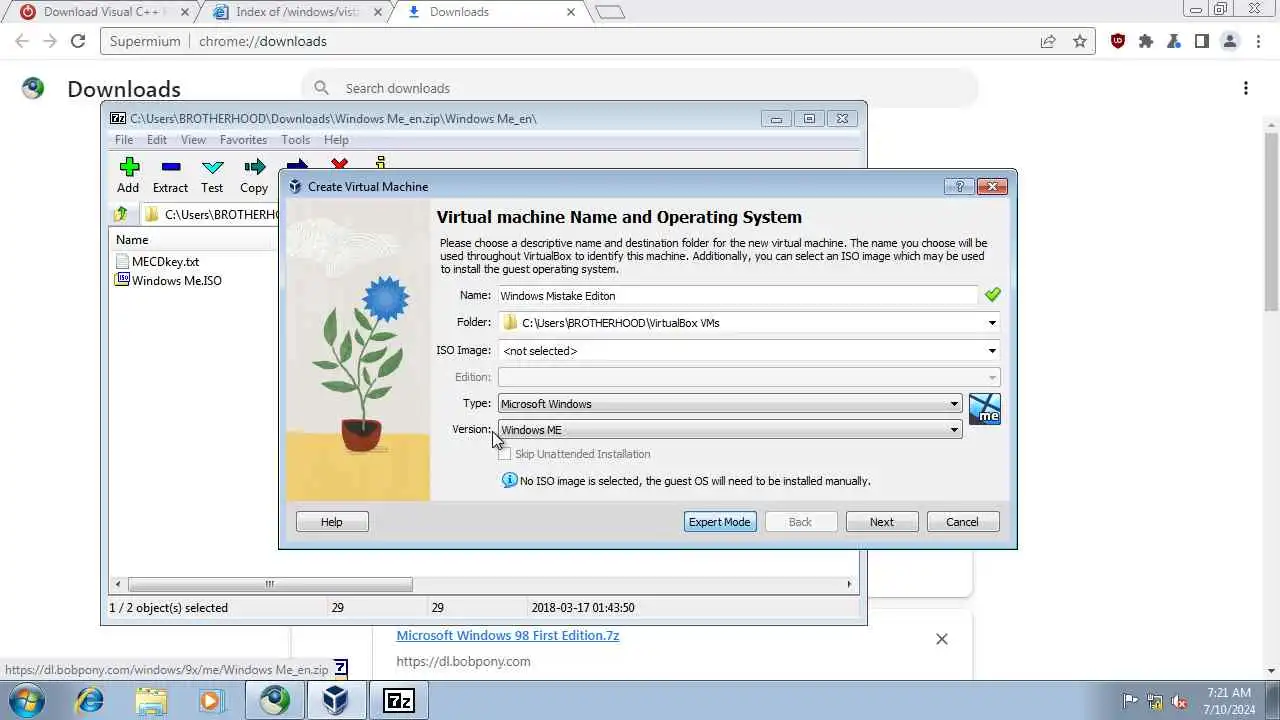Viewport: 1280px width, 720px height.
Task: Click Next in Create Virtual Machine
Action: pyautogui.click(x=882, y=522)
